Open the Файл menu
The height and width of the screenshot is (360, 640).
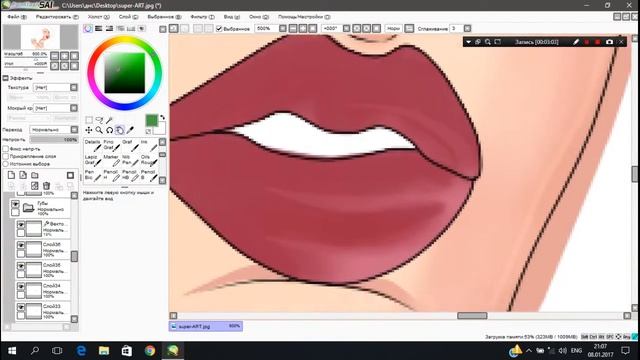click(x=16, y=17)
